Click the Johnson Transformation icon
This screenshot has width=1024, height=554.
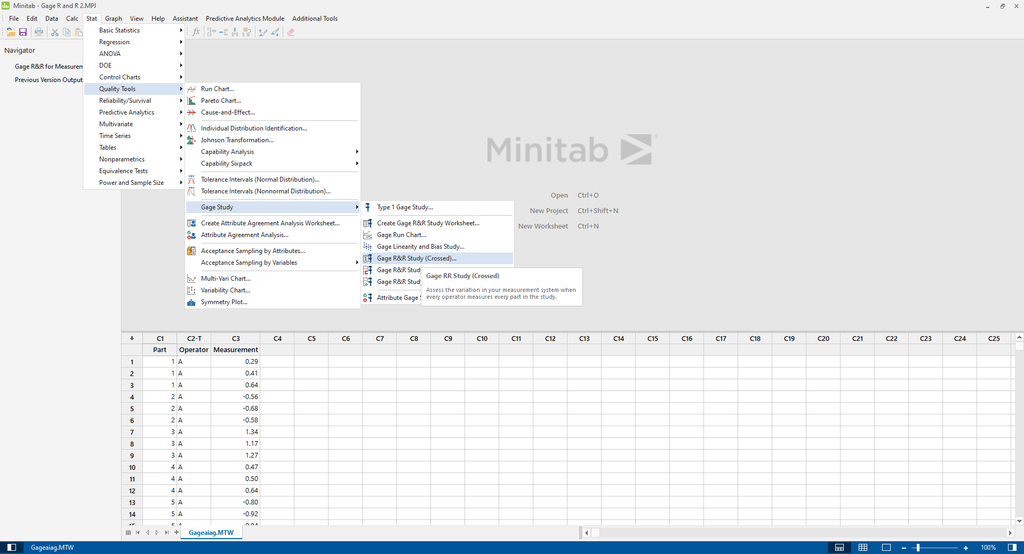point(191,140)
